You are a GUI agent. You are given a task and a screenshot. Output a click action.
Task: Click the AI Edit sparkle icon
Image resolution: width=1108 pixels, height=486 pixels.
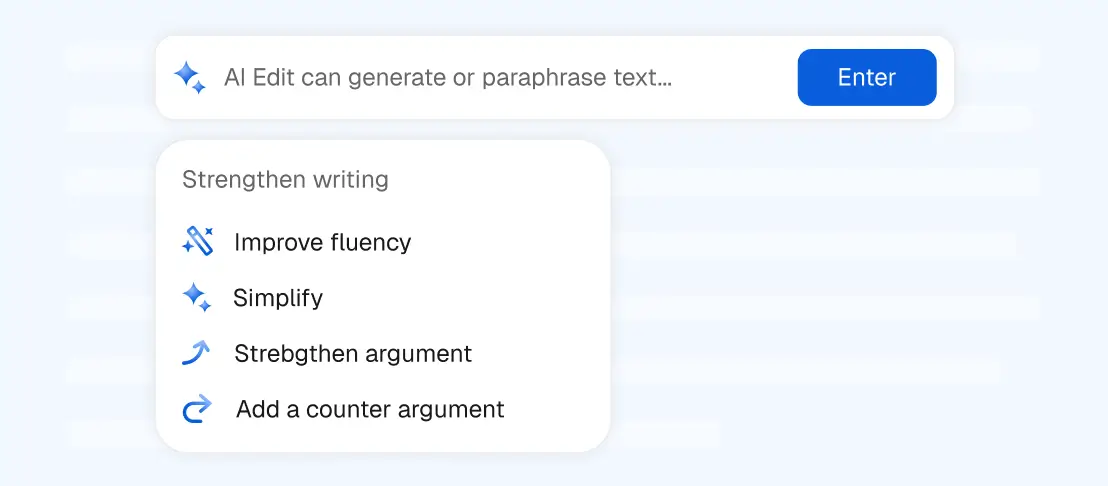(189, 78)
